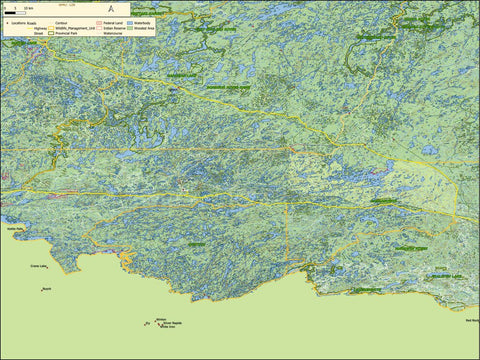Click the 'Watercourse' legend label
The height and width of the screenshot is (360, 480).
click(113, 33)
